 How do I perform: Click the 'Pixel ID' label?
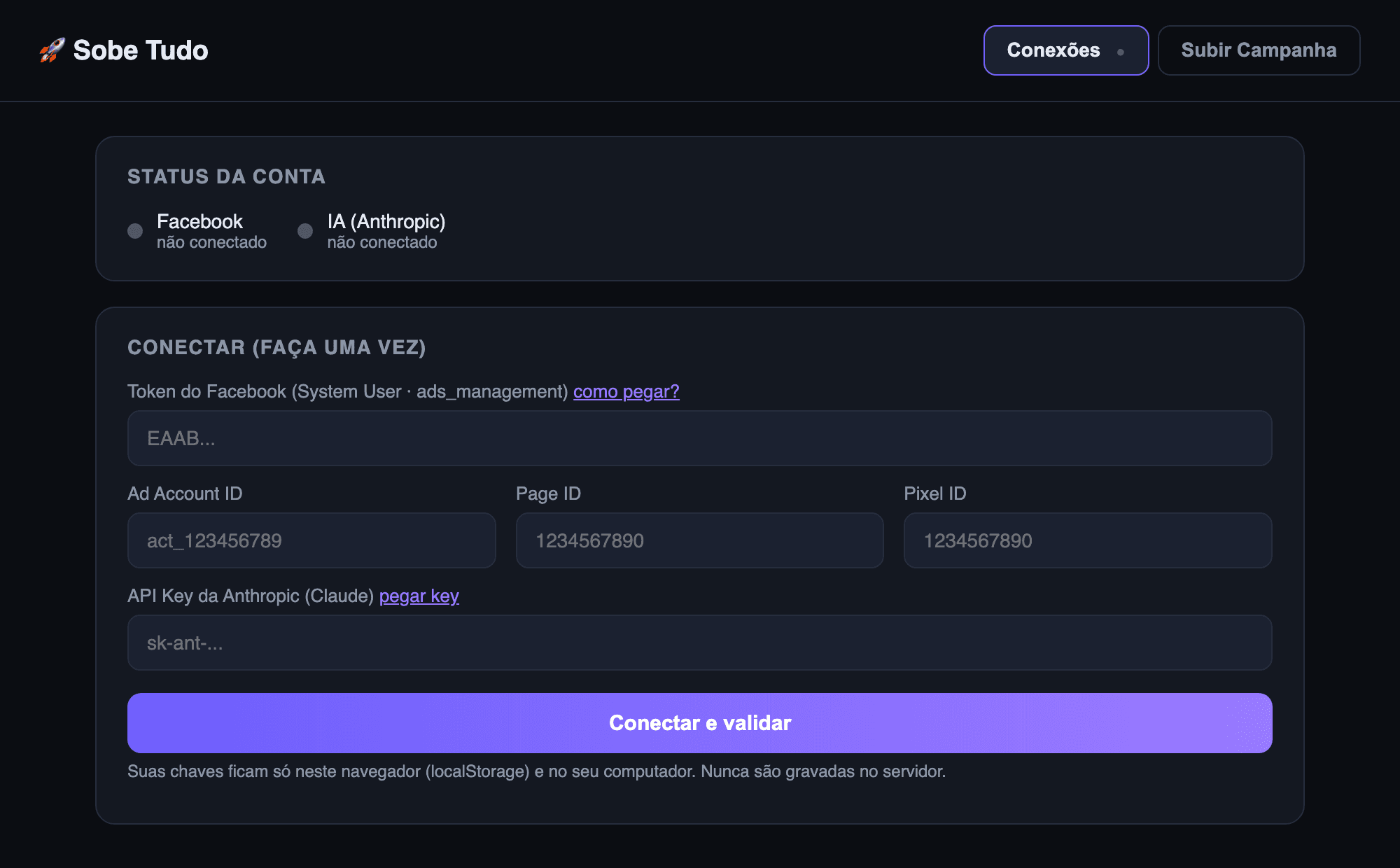point(935,493)
